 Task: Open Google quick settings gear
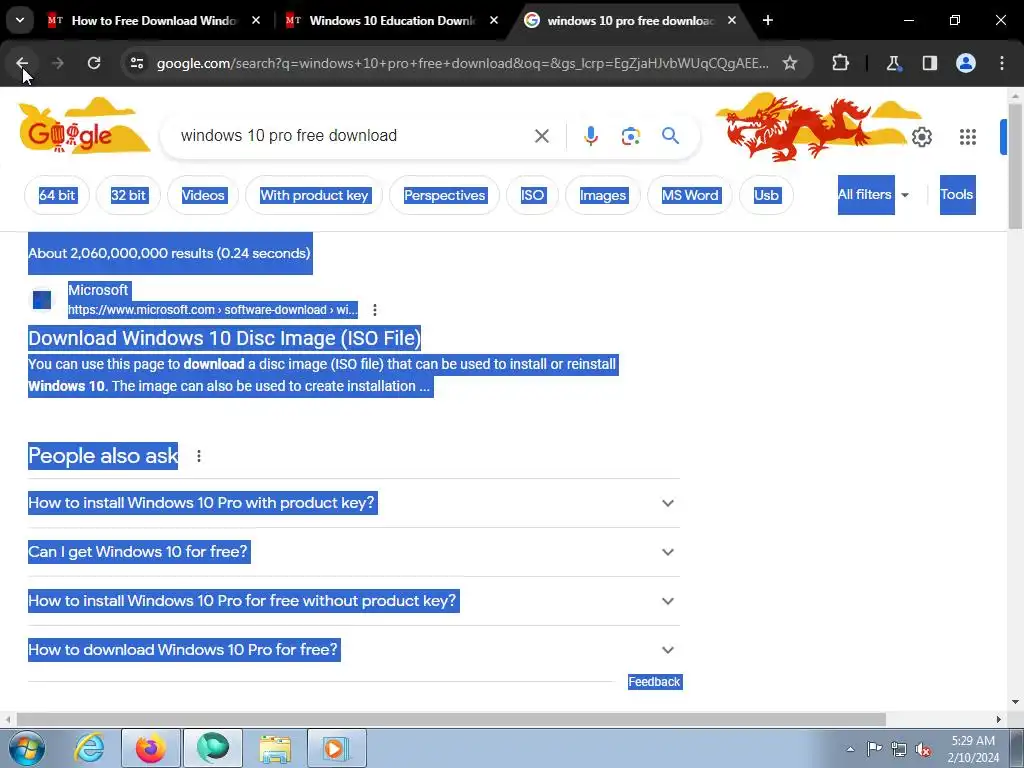(x=921, y=137)
